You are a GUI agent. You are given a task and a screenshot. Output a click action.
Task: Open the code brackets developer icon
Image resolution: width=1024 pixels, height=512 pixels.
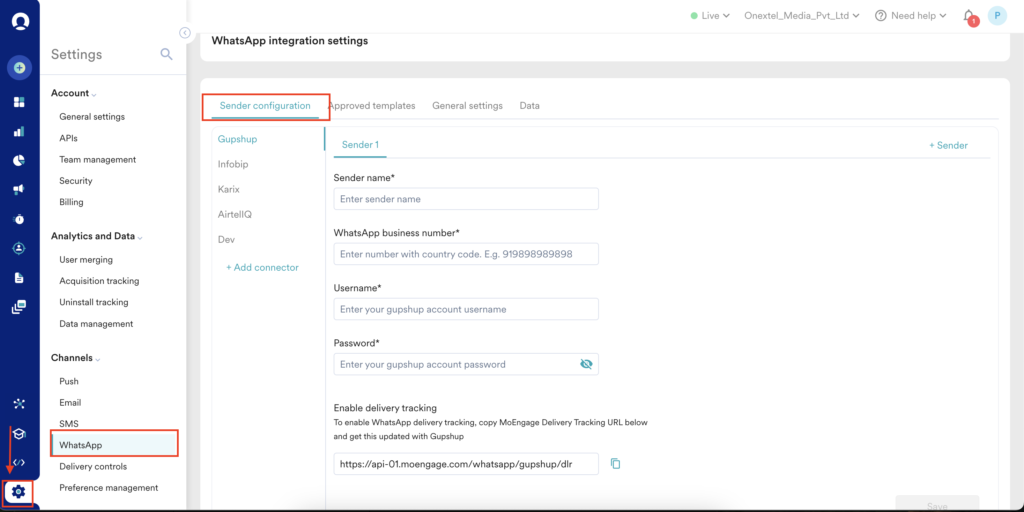19,462
